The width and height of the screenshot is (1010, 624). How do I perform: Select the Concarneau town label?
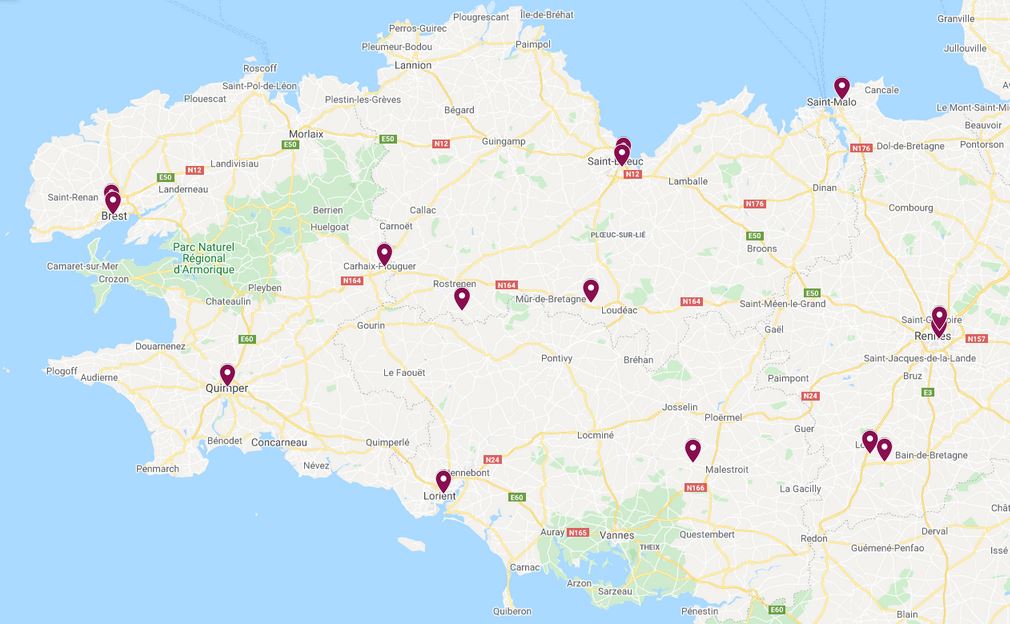(279, 442)
